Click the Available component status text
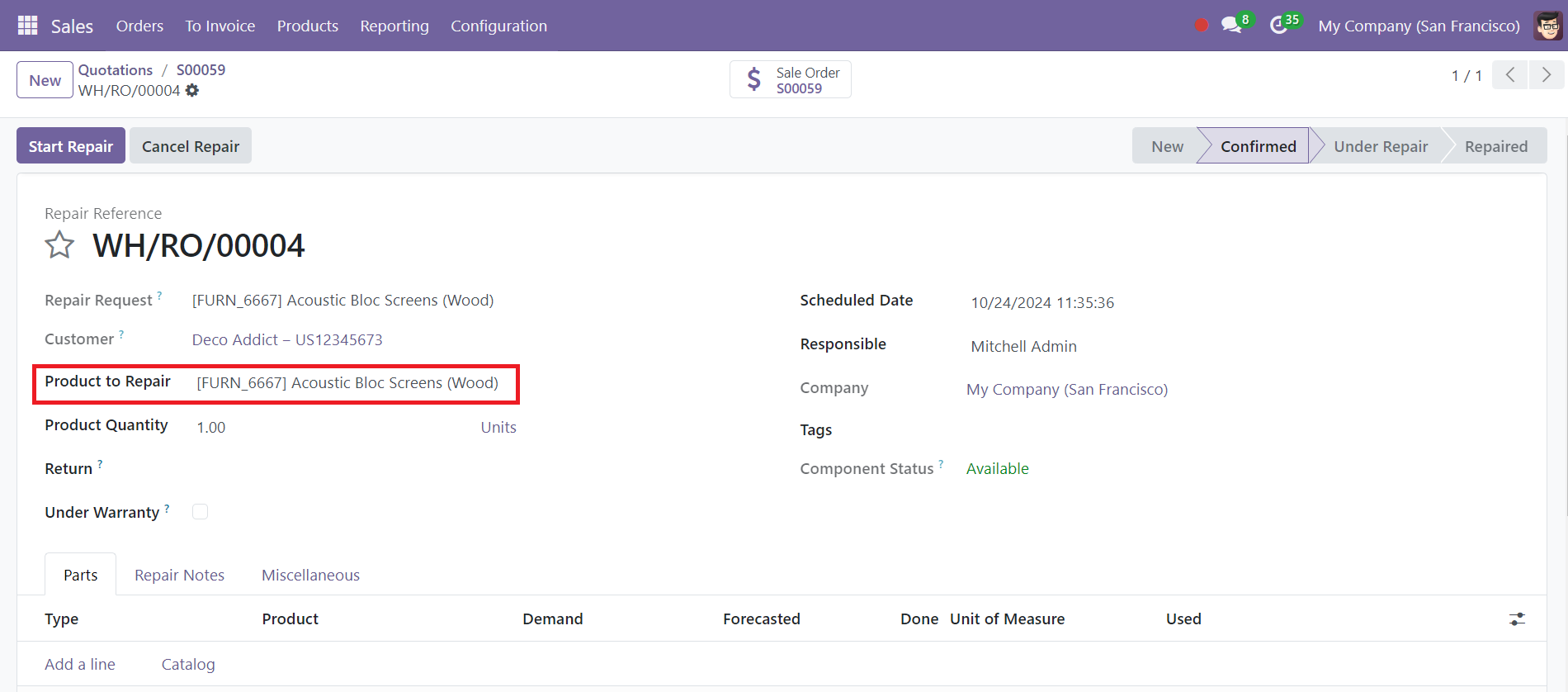 [997, 468]
